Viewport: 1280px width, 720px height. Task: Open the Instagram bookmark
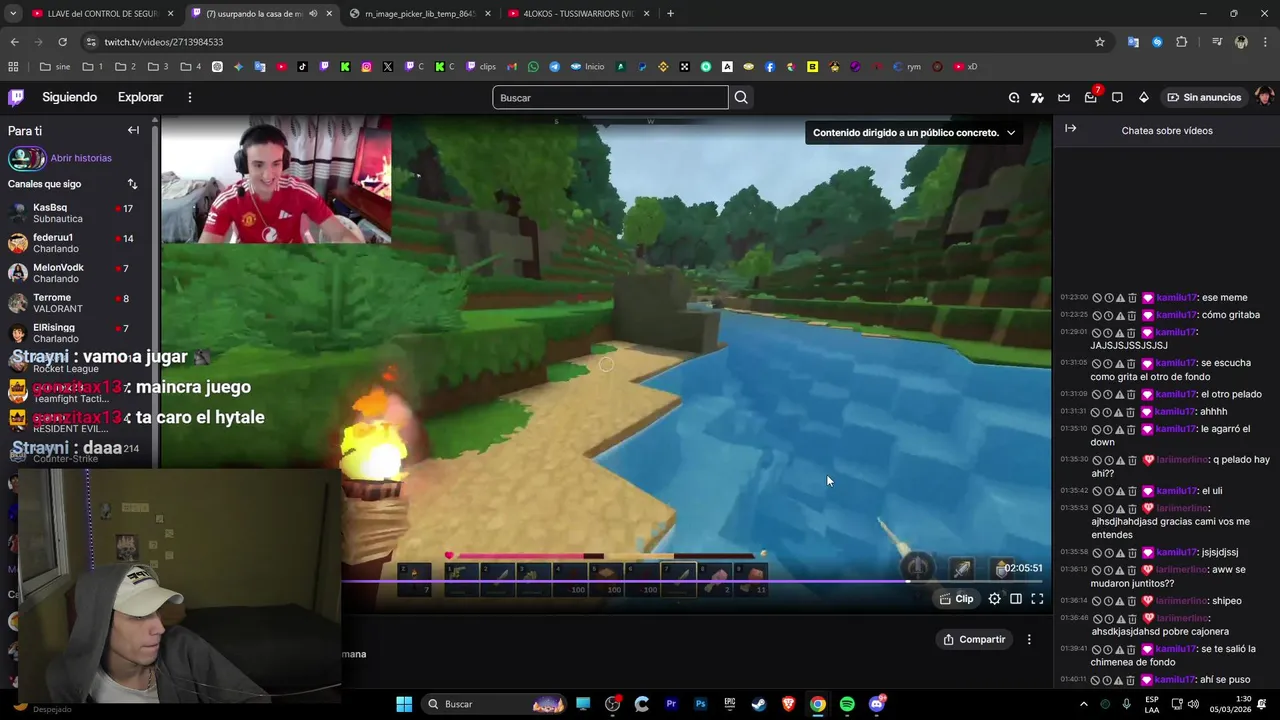click(366, 67)
